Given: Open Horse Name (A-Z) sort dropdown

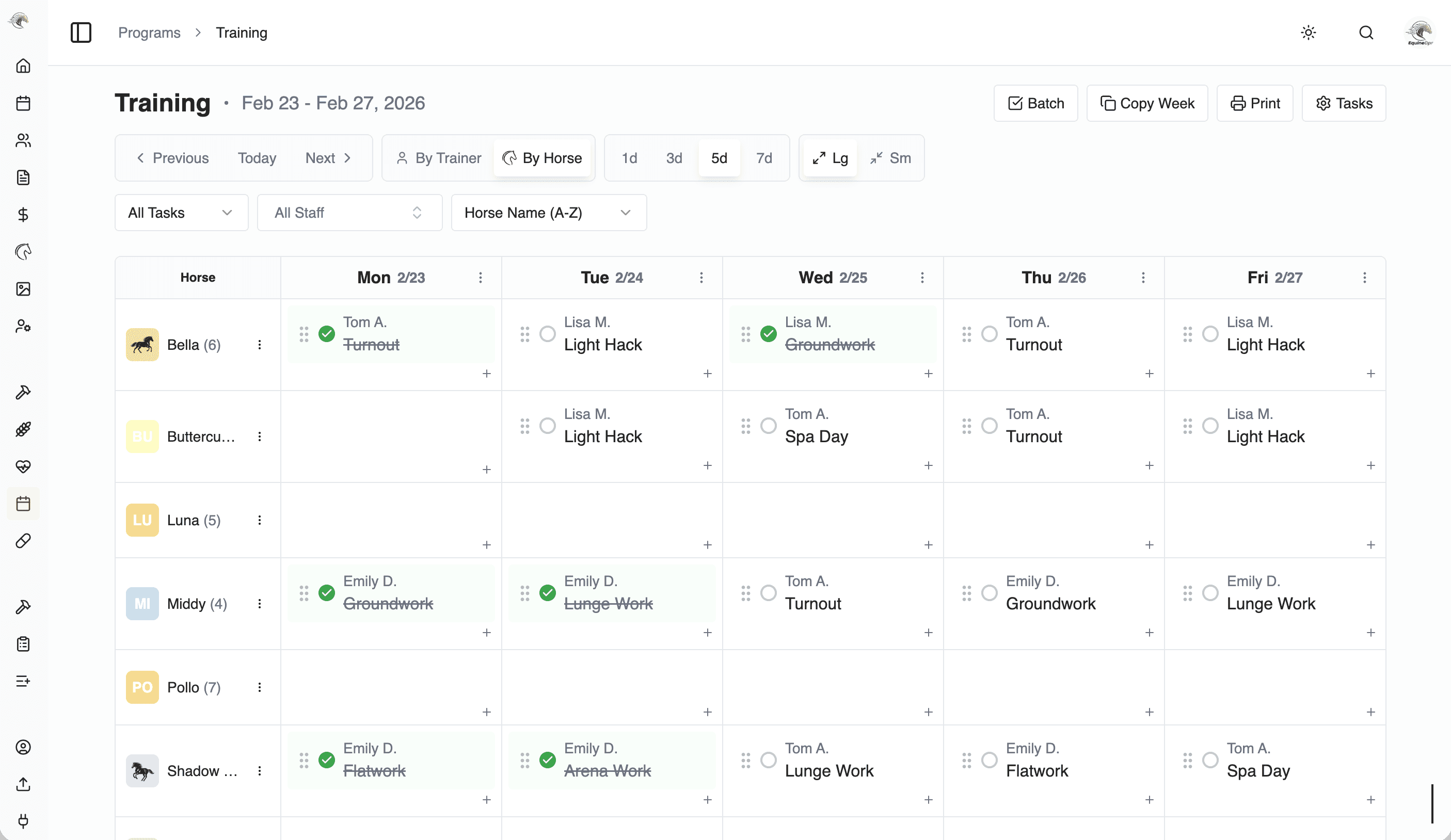Looking at the screenshot, I should tap(548, 213).
